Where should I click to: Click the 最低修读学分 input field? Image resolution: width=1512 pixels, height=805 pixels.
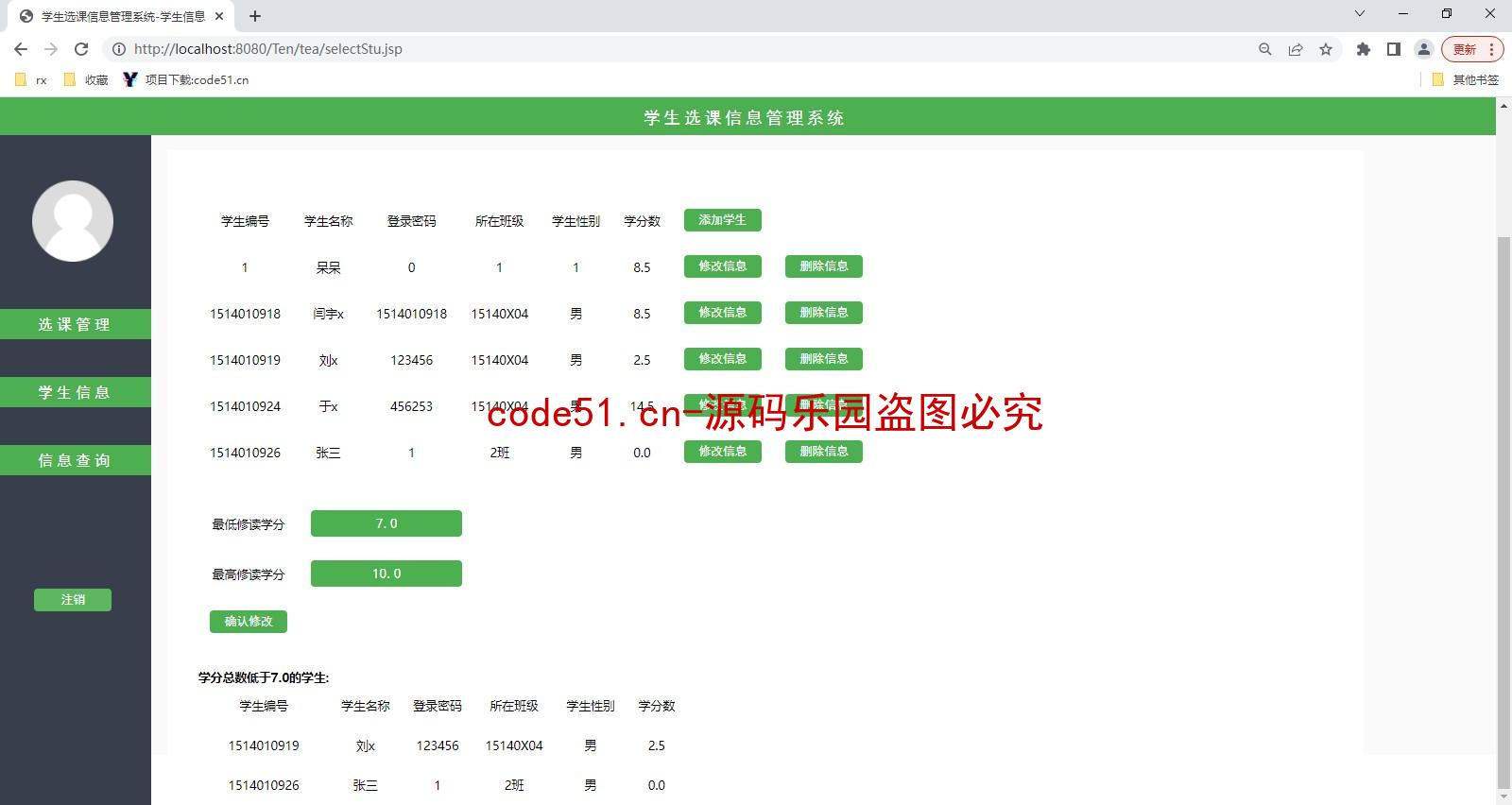click(x=387, y=523)
